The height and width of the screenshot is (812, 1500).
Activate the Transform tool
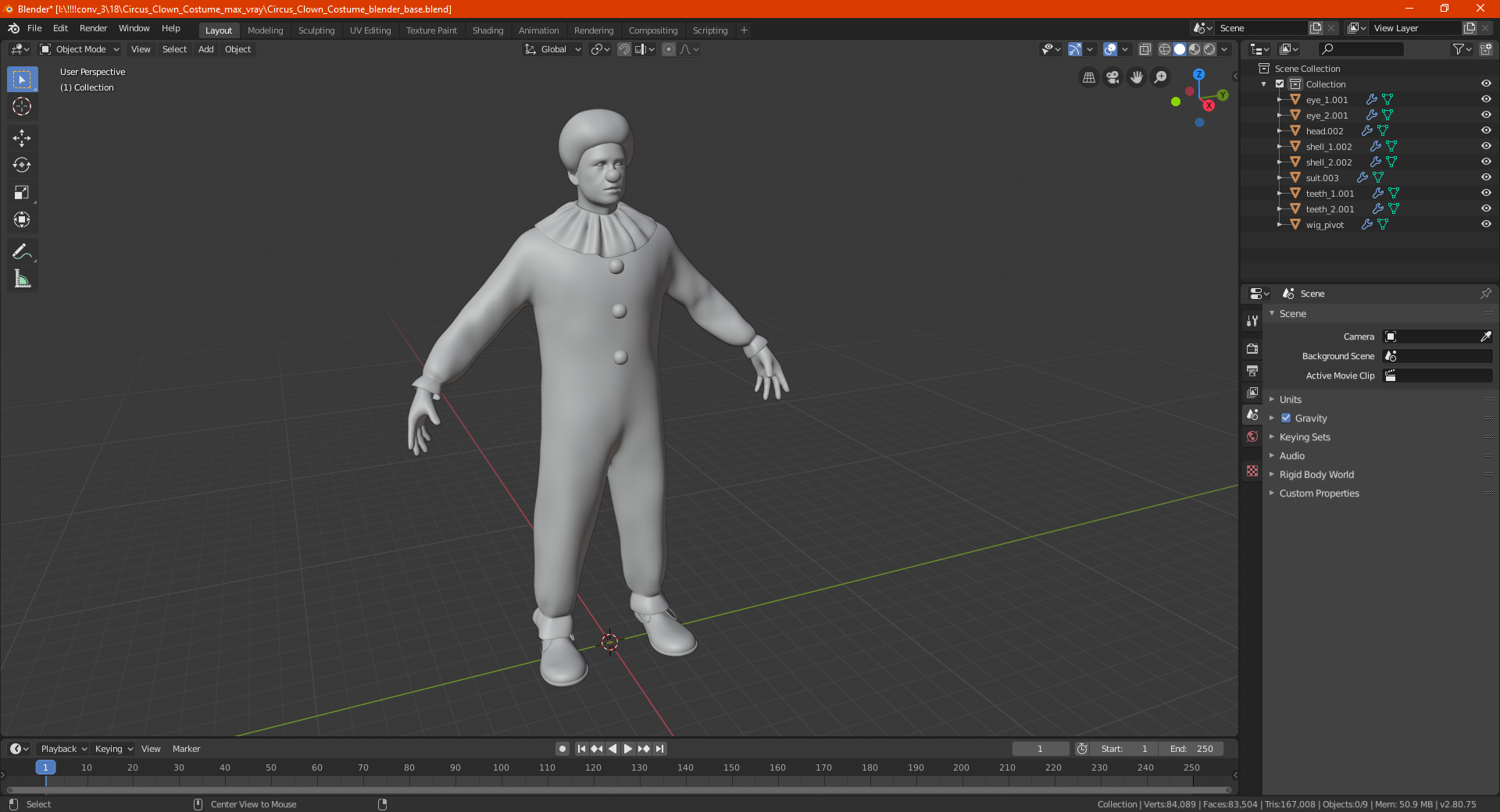pos(22,220)
